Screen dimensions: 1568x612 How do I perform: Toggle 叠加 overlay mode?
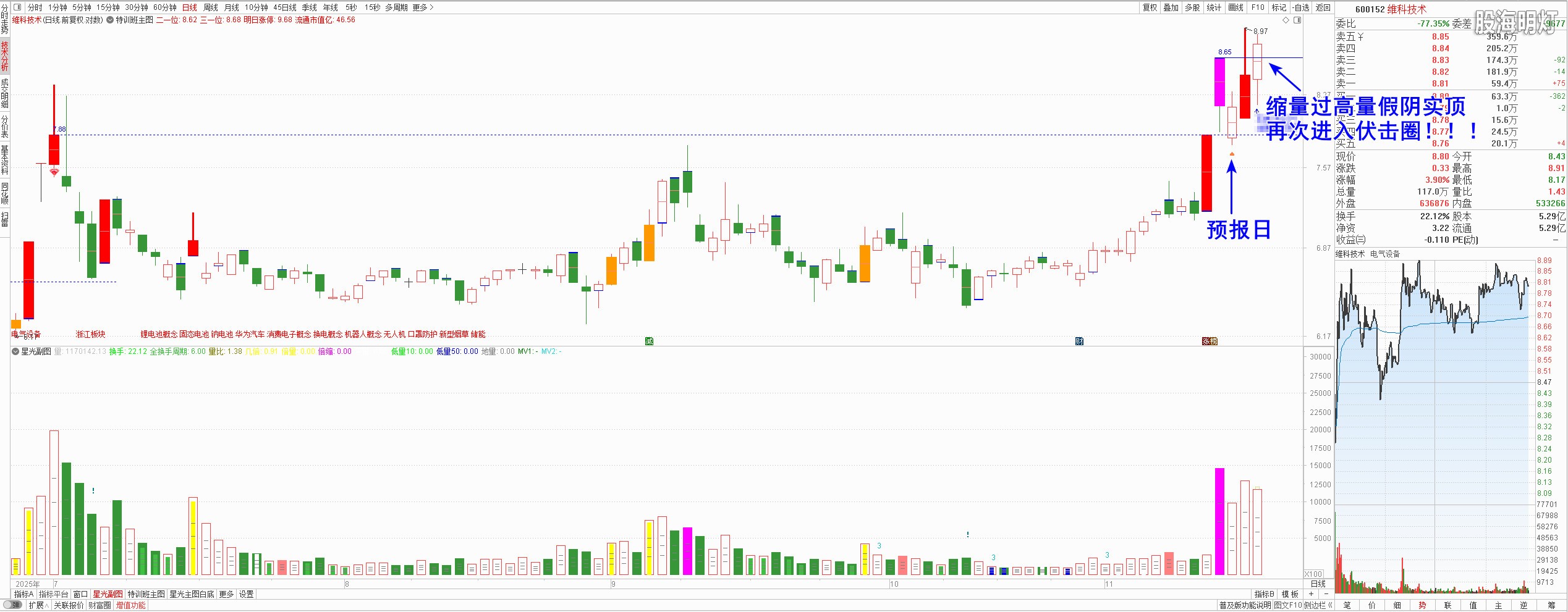click(1171, 7)
